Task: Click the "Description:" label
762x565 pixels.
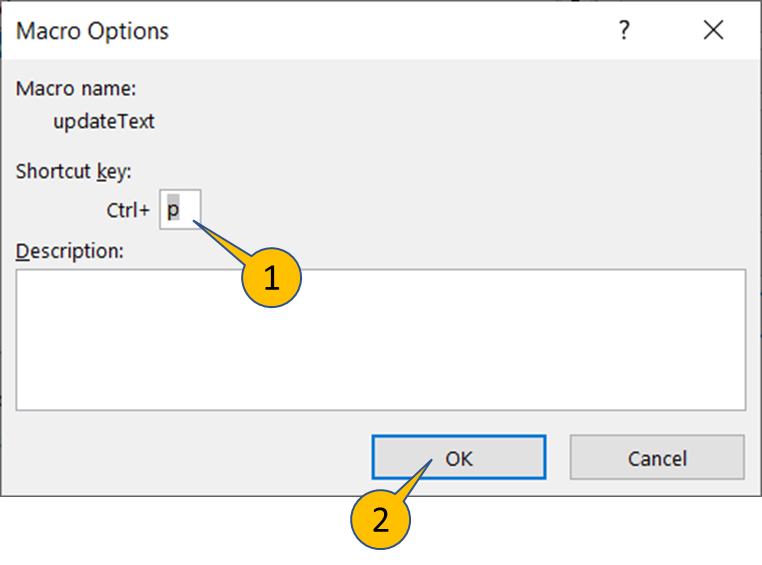Action: (x=70, y=251)
